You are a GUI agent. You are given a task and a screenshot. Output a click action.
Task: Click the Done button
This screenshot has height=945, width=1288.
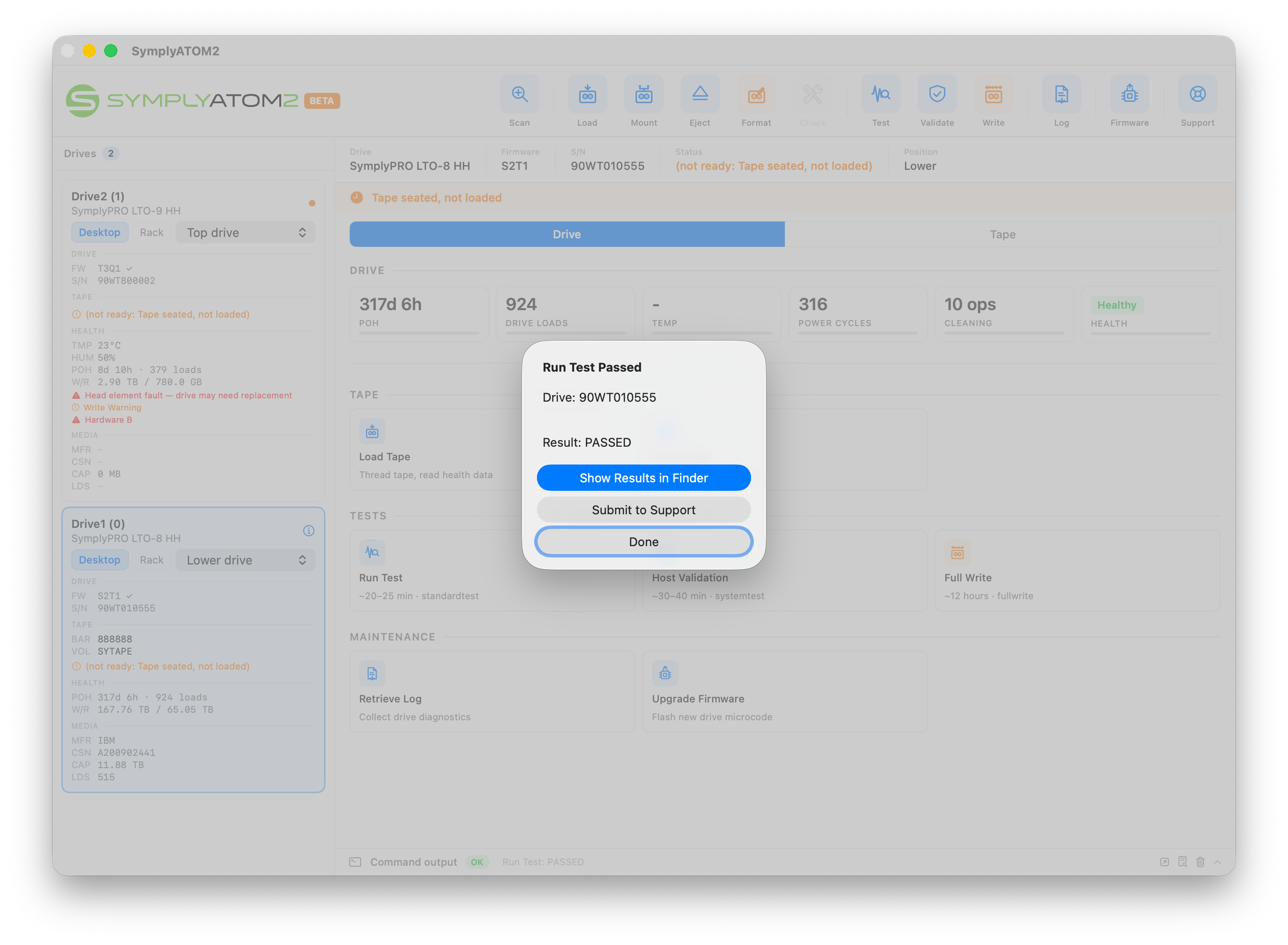tap(644, 542)
